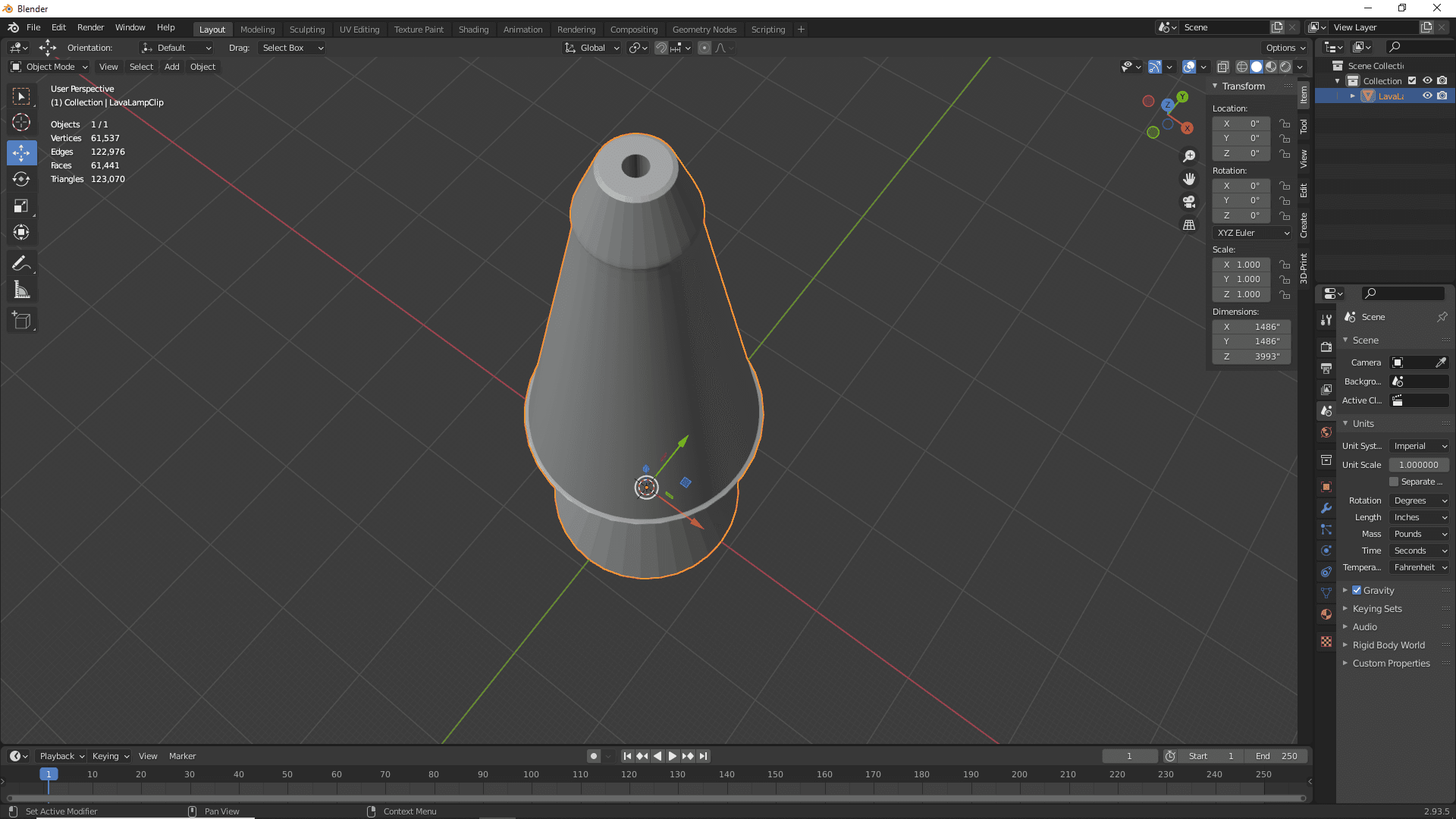Select the Measure tool

21,290
